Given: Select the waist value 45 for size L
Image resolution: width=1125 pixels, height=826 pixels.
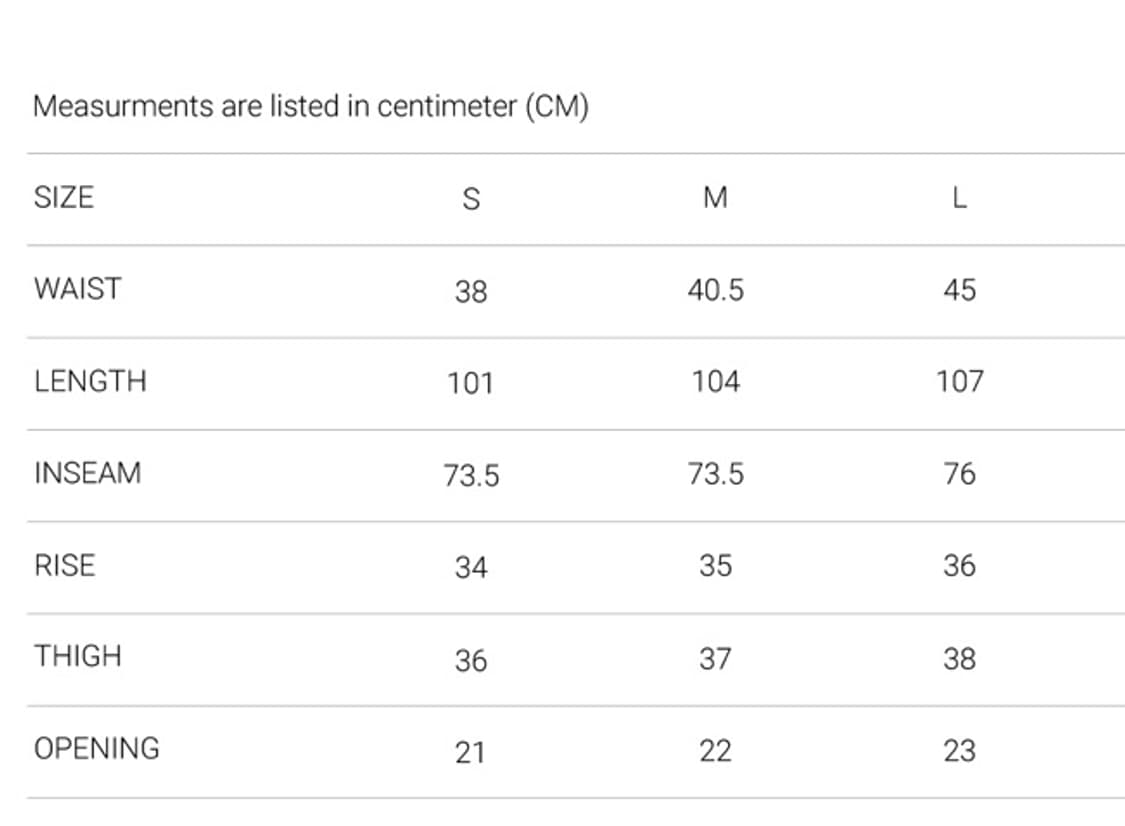Looking at the screenshot, I should tap(959, 291).
